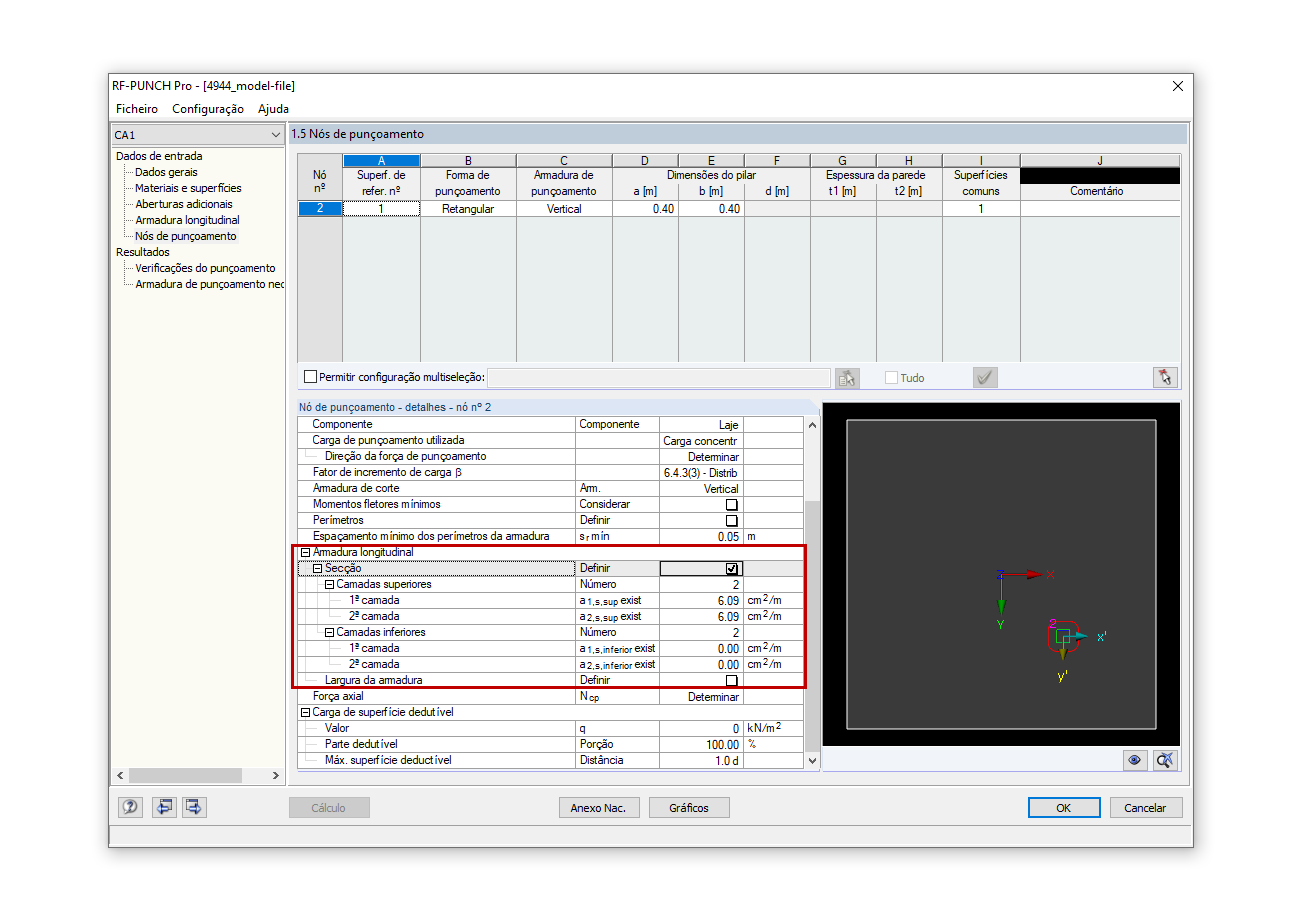Collapse the Secção group
This screenshot has height=897, width=1313.
click(x=318, y=569)
